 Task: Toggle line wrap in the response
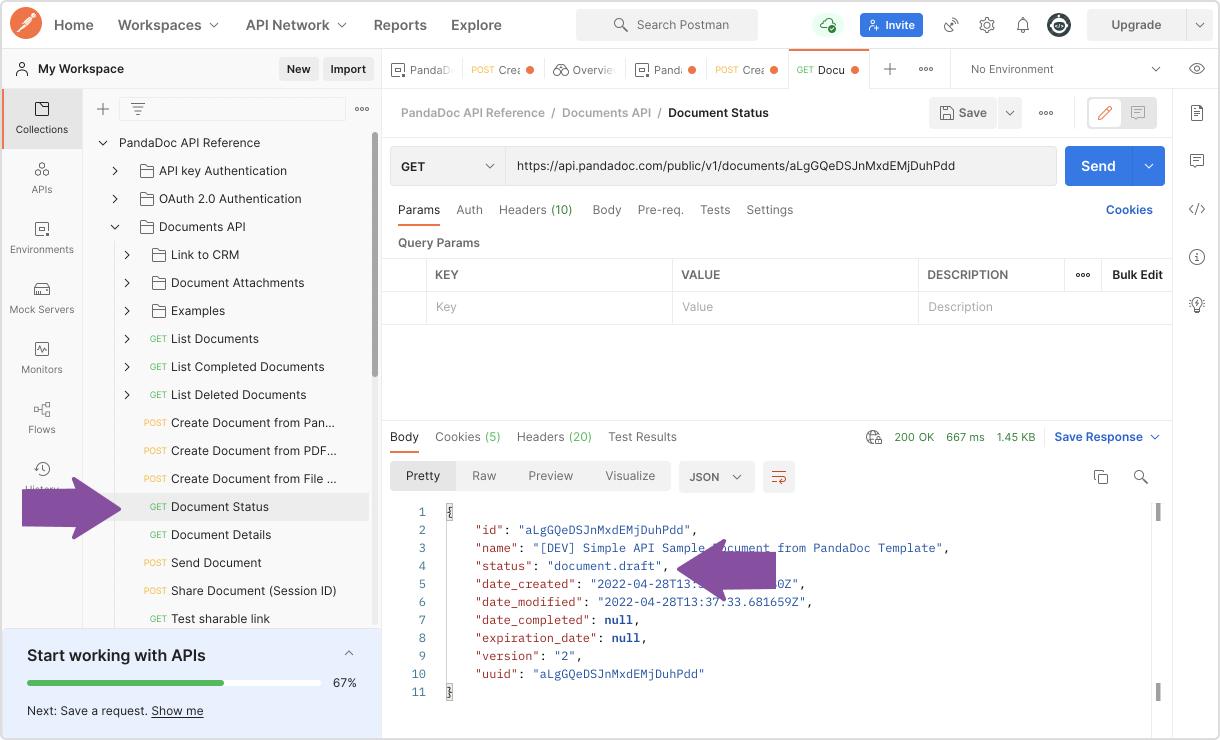[x=779, y=477]
